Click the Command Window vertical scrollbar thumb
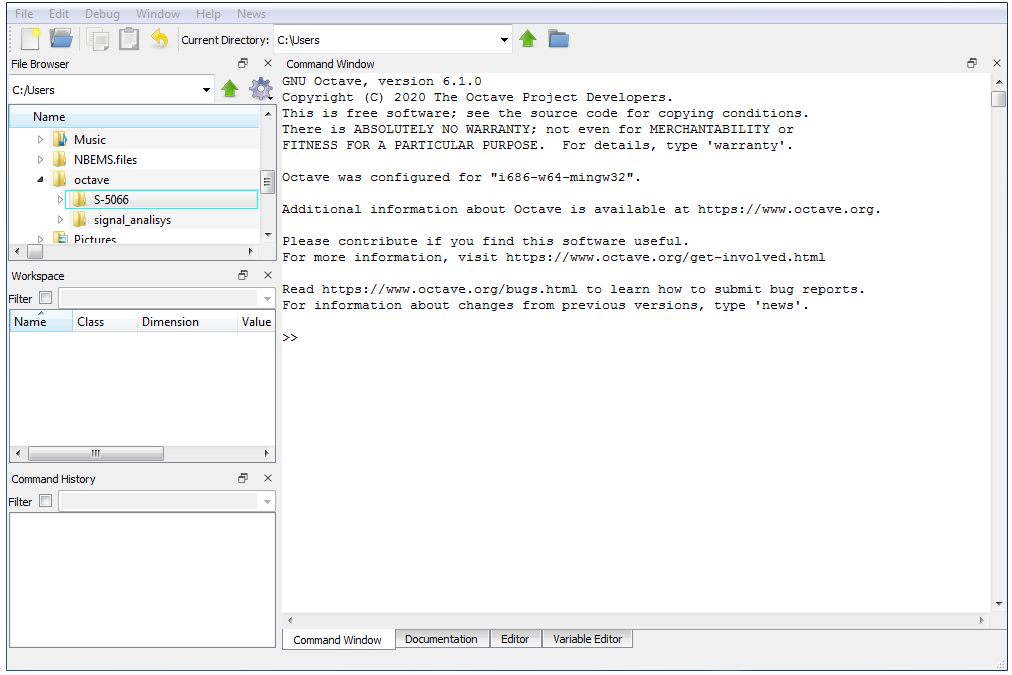 998,99
